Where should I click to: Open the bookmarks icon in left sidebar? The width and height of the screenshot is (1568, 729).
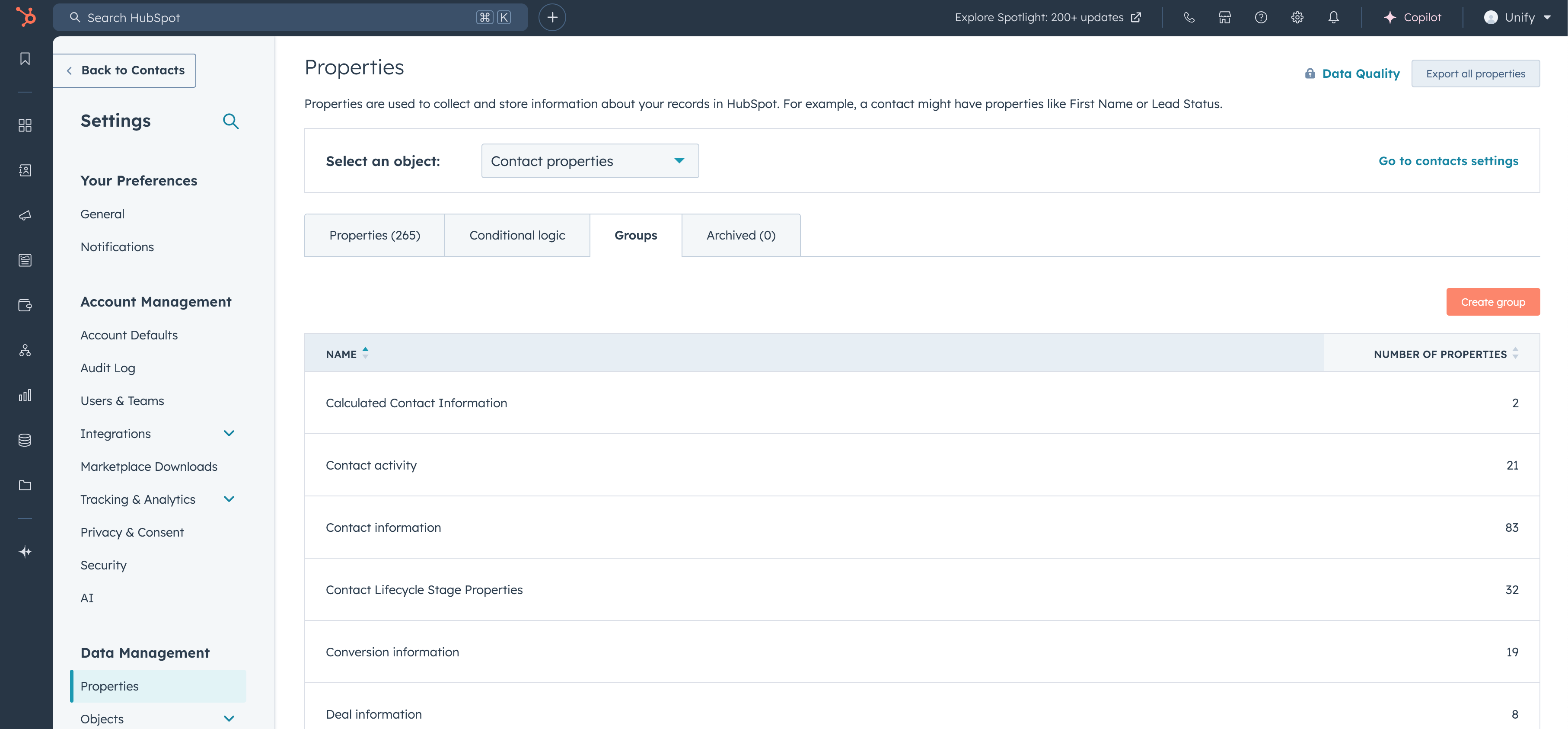point(25,59)
